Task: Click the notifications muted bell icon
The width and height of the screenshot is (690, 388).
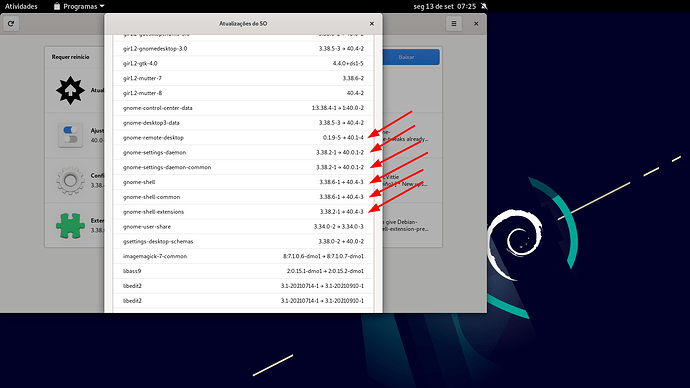Action: (x=484, y=6)
